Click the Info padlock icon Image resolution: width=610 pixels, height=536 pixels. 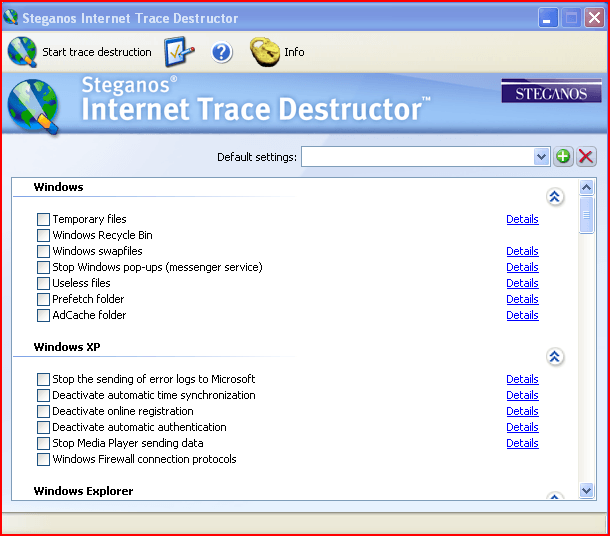tap(265, 52)
